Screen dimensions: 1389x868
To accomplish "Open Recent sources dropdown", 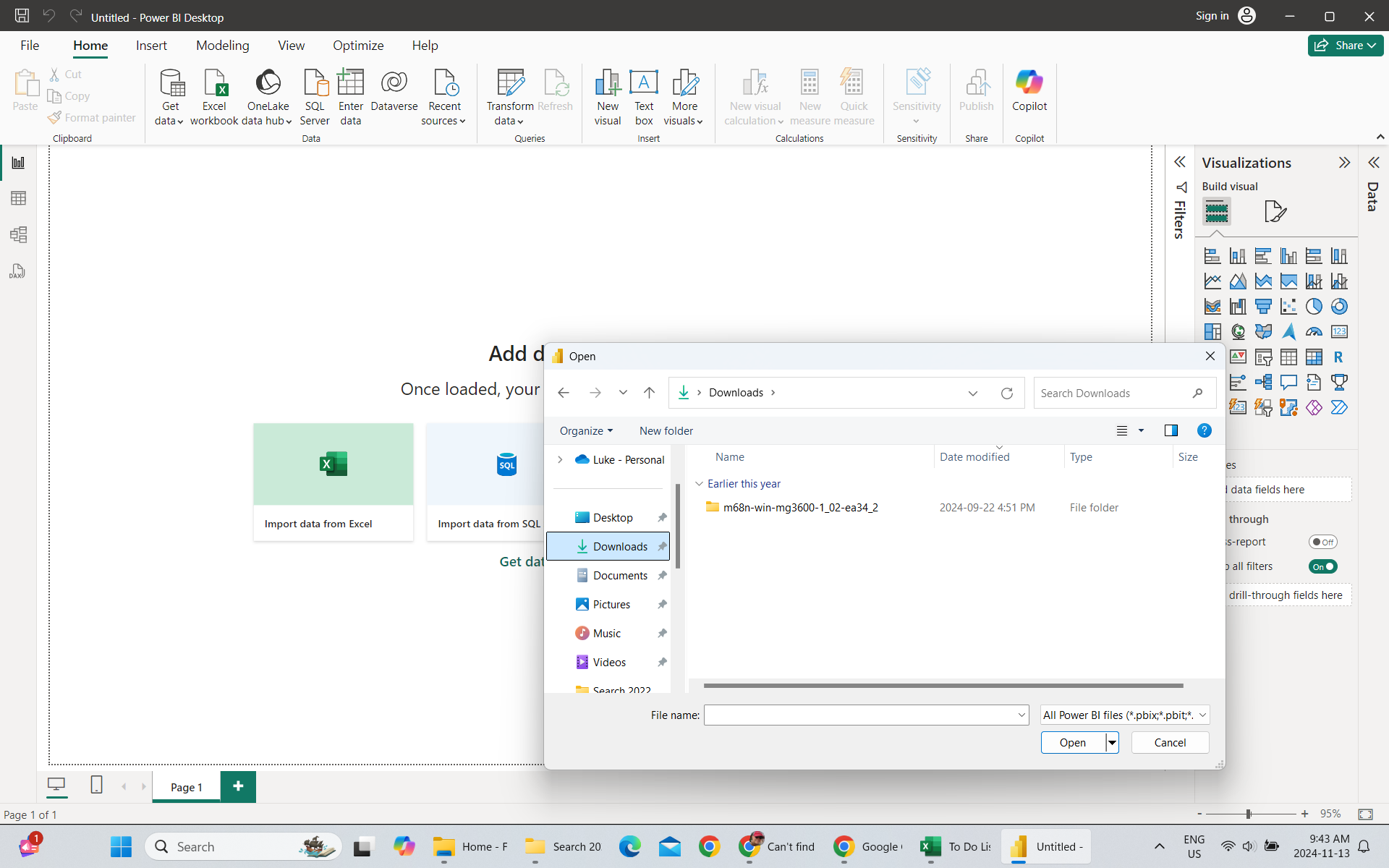I will tap(444, 98).
